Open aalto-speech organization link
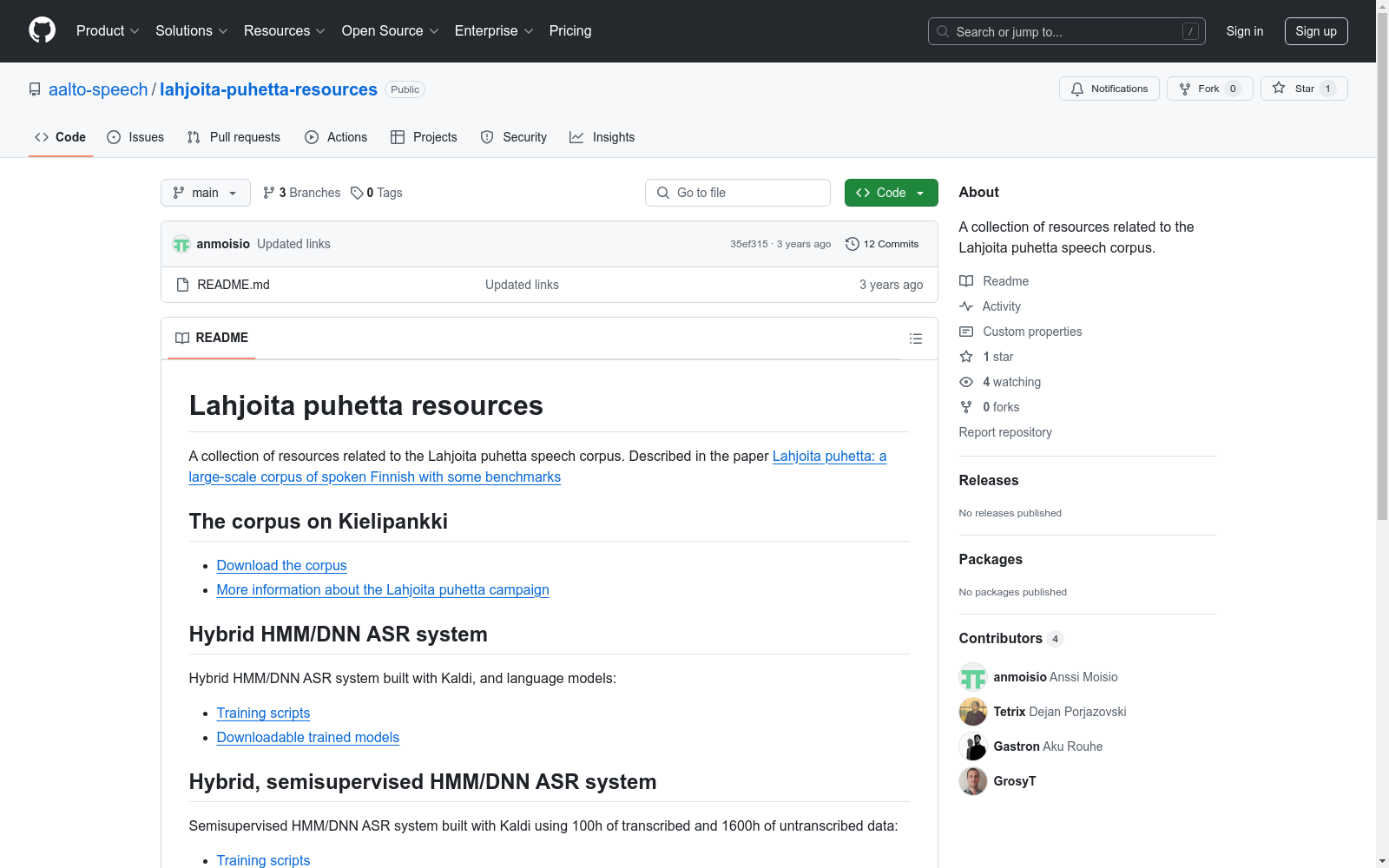Viewport: 1389px width, 868px height. [x=98, y=89]
